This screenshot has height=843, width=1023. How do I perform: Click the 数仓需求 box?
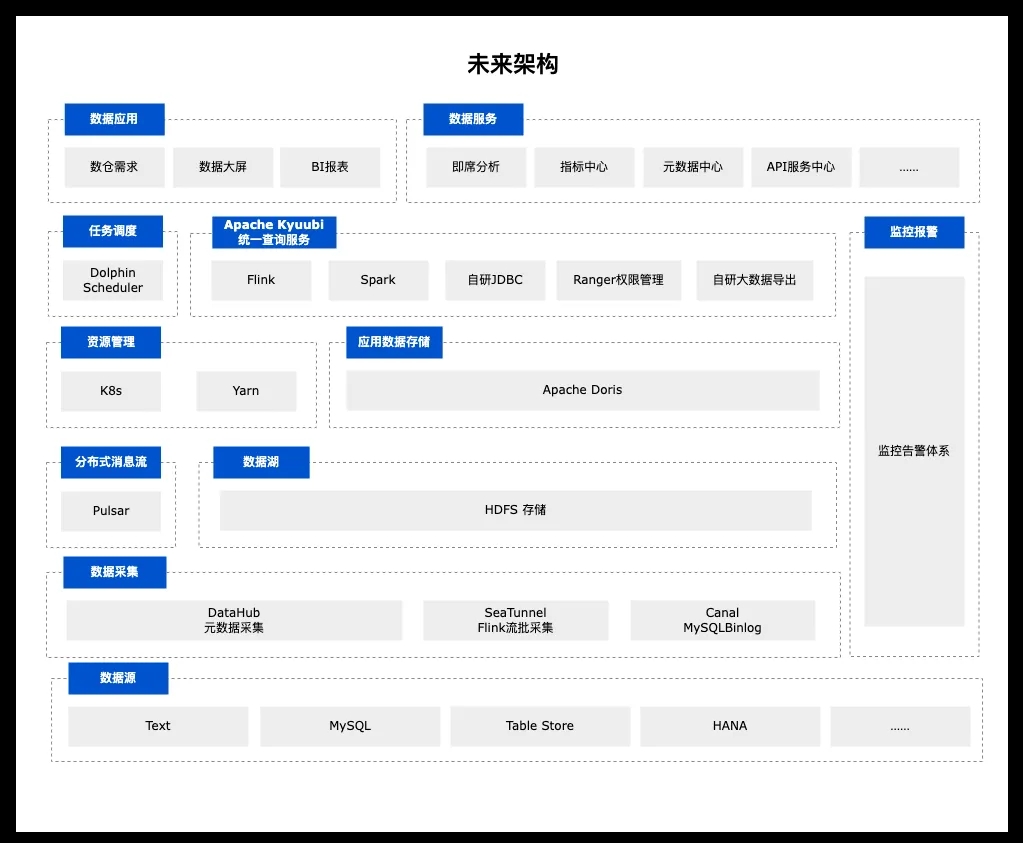coord(114,167)
